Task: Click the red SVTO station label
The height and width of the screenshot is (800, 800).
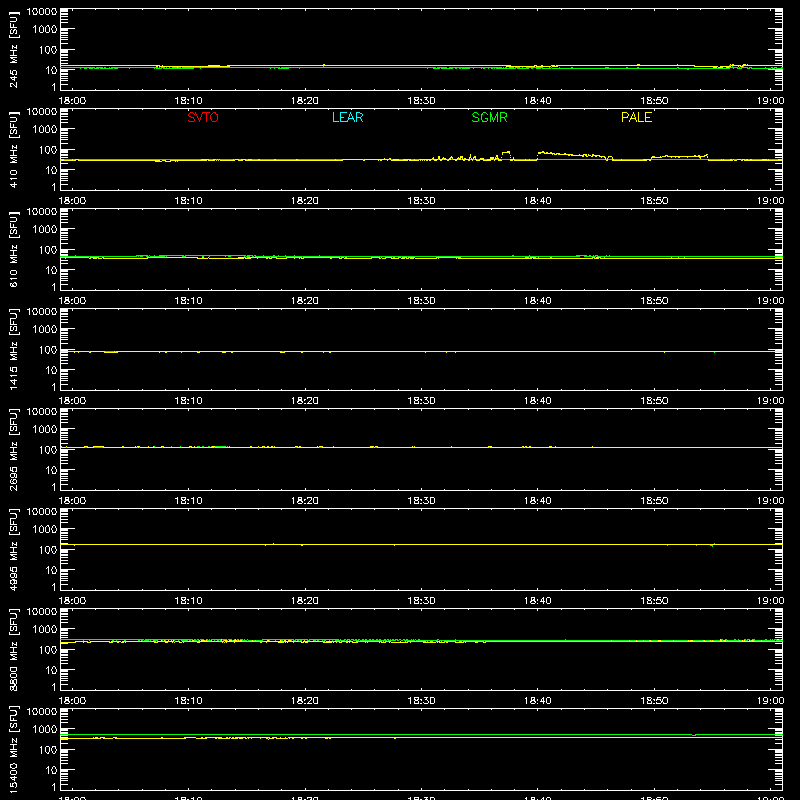Action: pyautogui.click(x=203, y=117)
